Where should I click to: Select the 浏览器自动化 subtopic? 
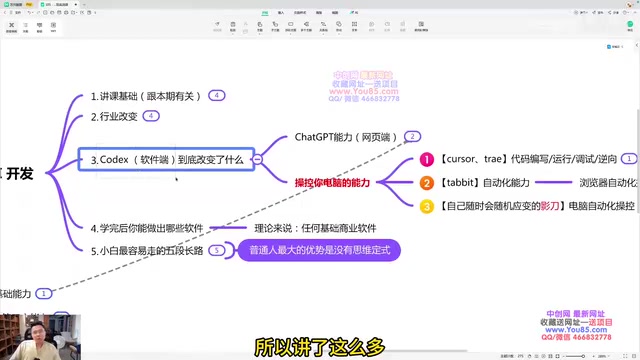(609, 182)
